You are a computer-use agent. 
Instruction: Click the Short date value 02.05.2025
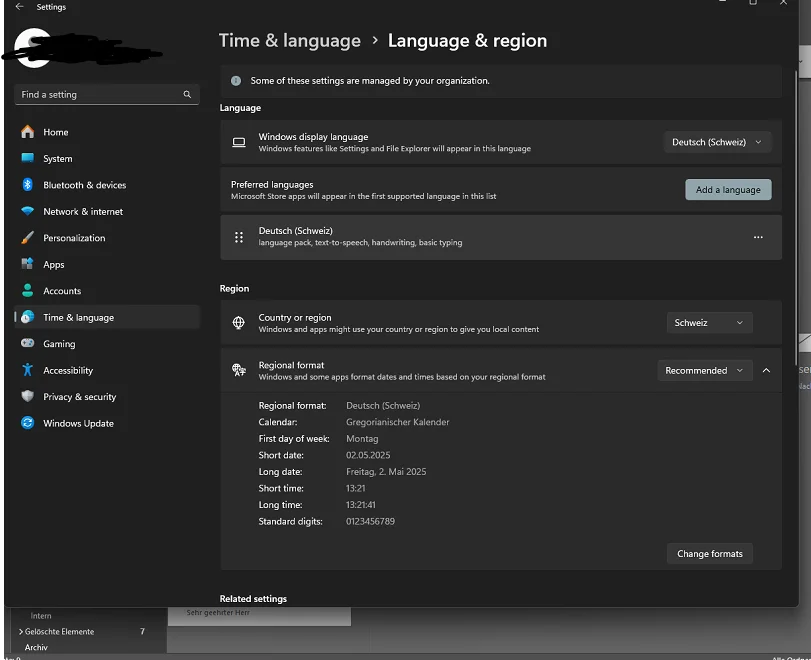pyautogui.click(x=368, y=455)
